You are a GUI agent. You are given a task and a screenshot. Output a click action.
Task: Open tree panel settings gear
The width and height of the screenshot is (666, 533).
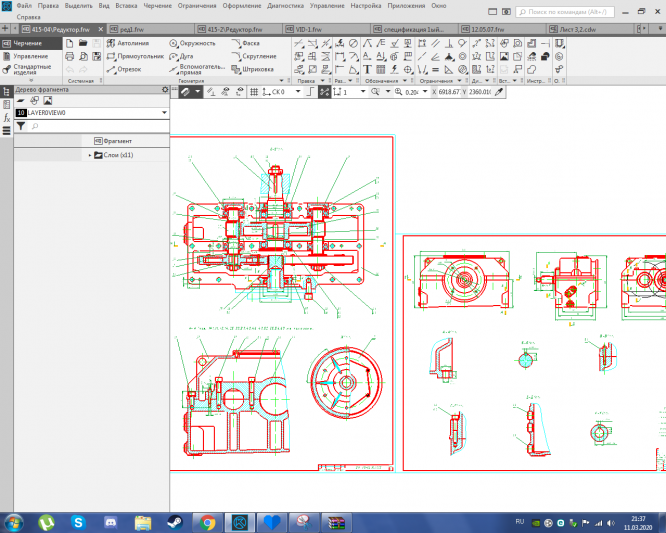tap(165, 90)
